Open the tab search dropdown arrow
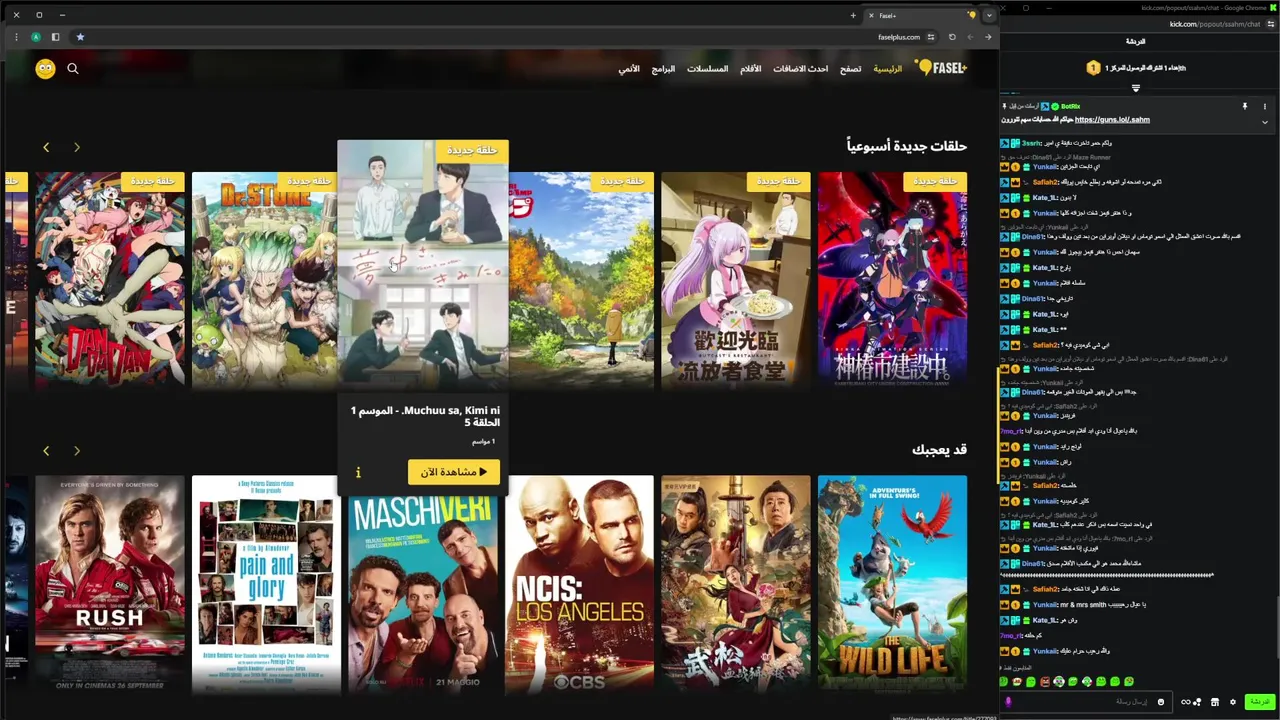Viewport: 1280px width, 720px height. [x=989, y=15]
